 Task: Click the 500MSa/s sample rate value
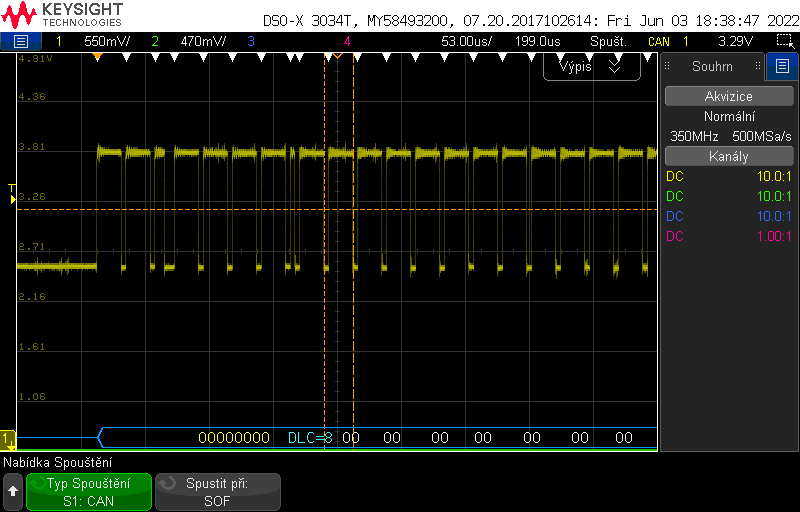coord(762,136)
